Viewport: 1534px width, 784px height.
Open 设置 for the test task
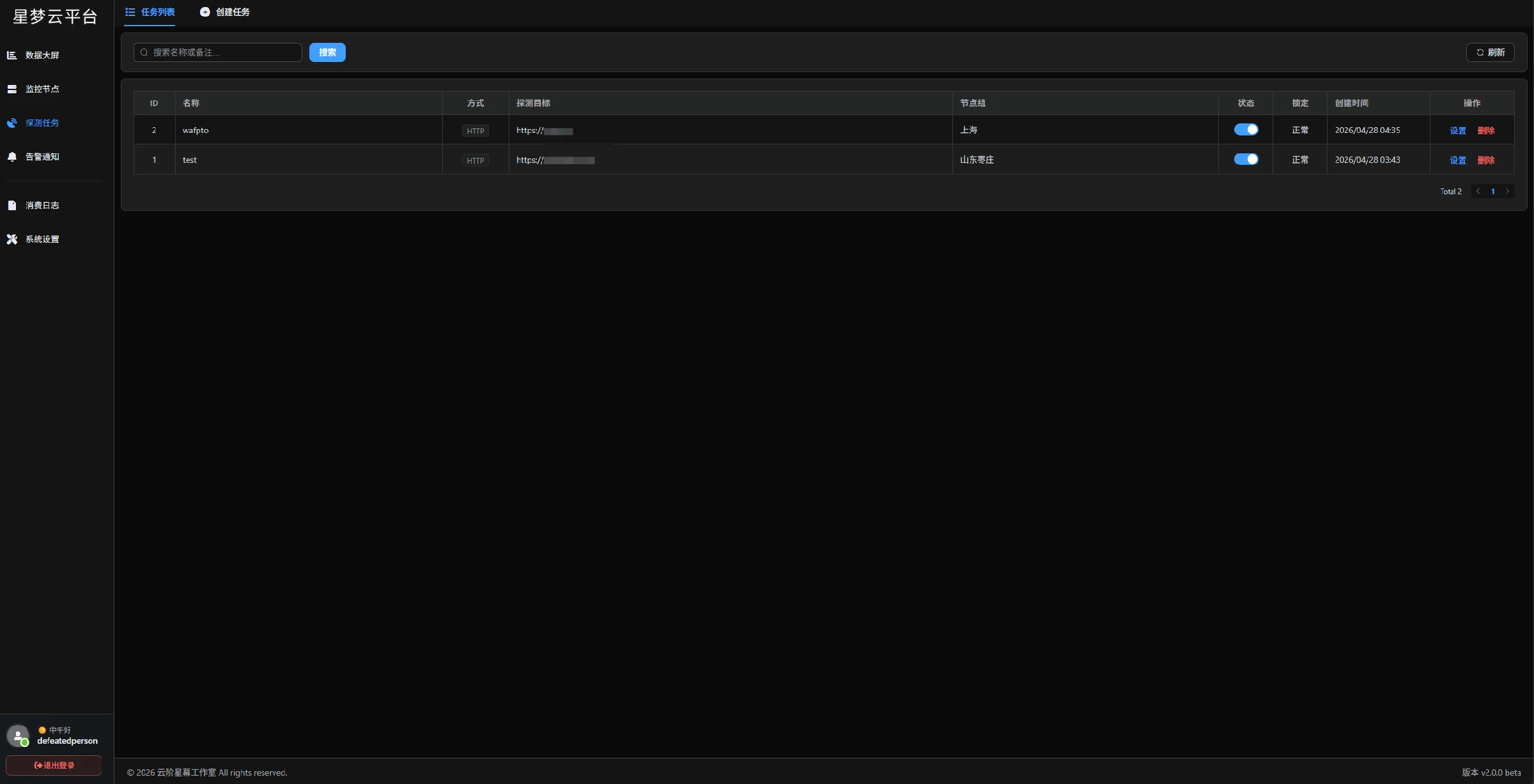pyautogui.click(x=1457, y=160)
